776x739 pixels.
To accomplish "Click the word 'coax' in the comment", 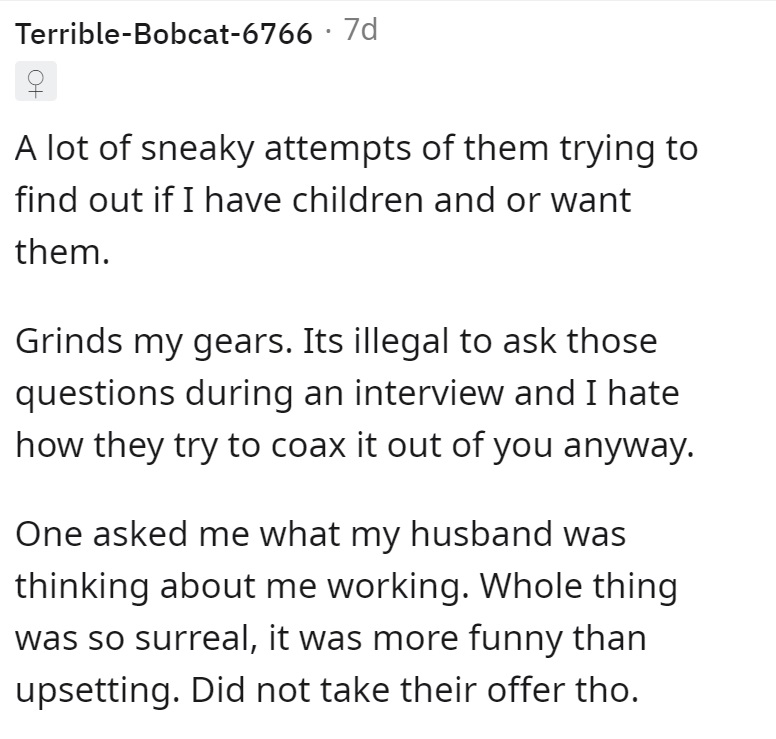I will coord(308,446).
